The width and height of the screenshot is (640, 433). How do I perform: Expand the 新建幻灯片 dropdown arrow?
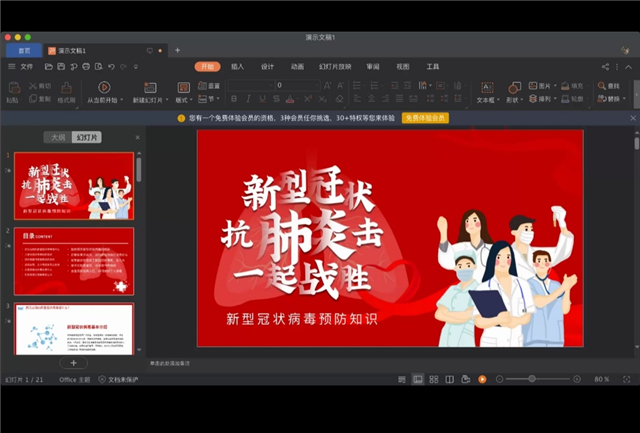click(167, 100)
